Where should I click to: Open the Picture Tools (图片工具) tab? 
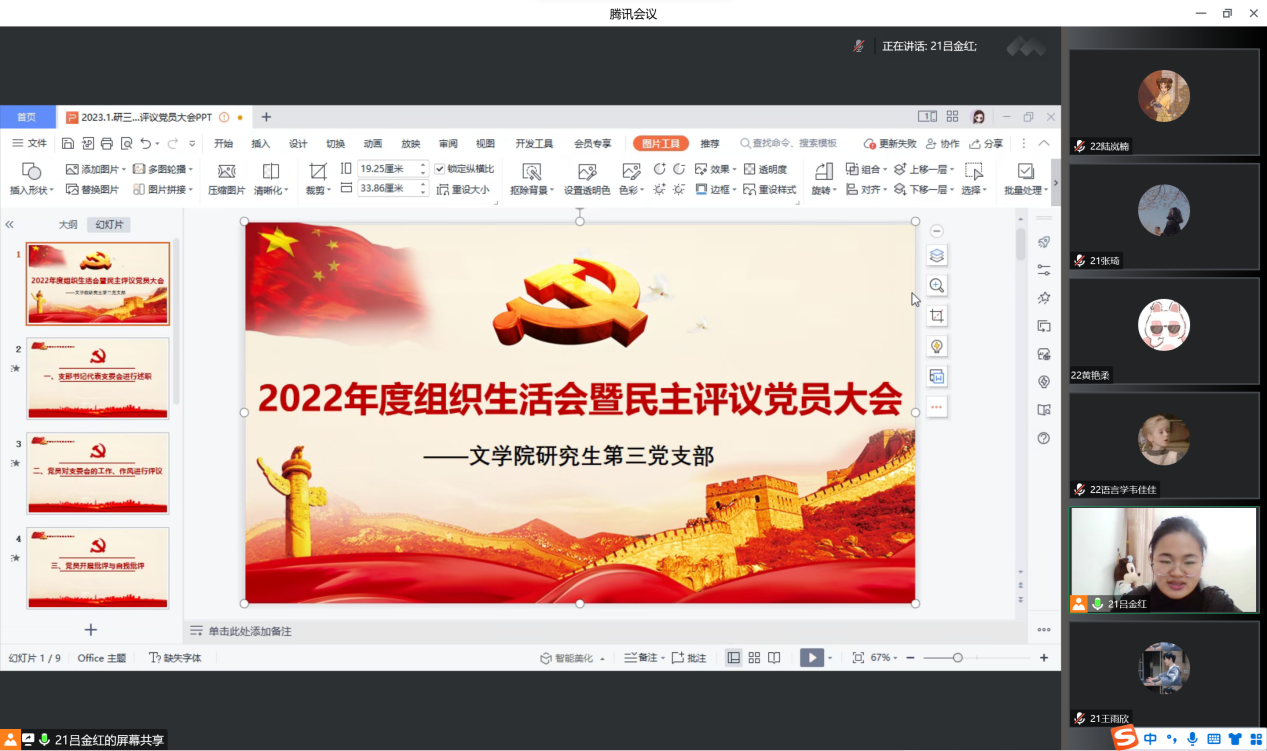[661, 144]
